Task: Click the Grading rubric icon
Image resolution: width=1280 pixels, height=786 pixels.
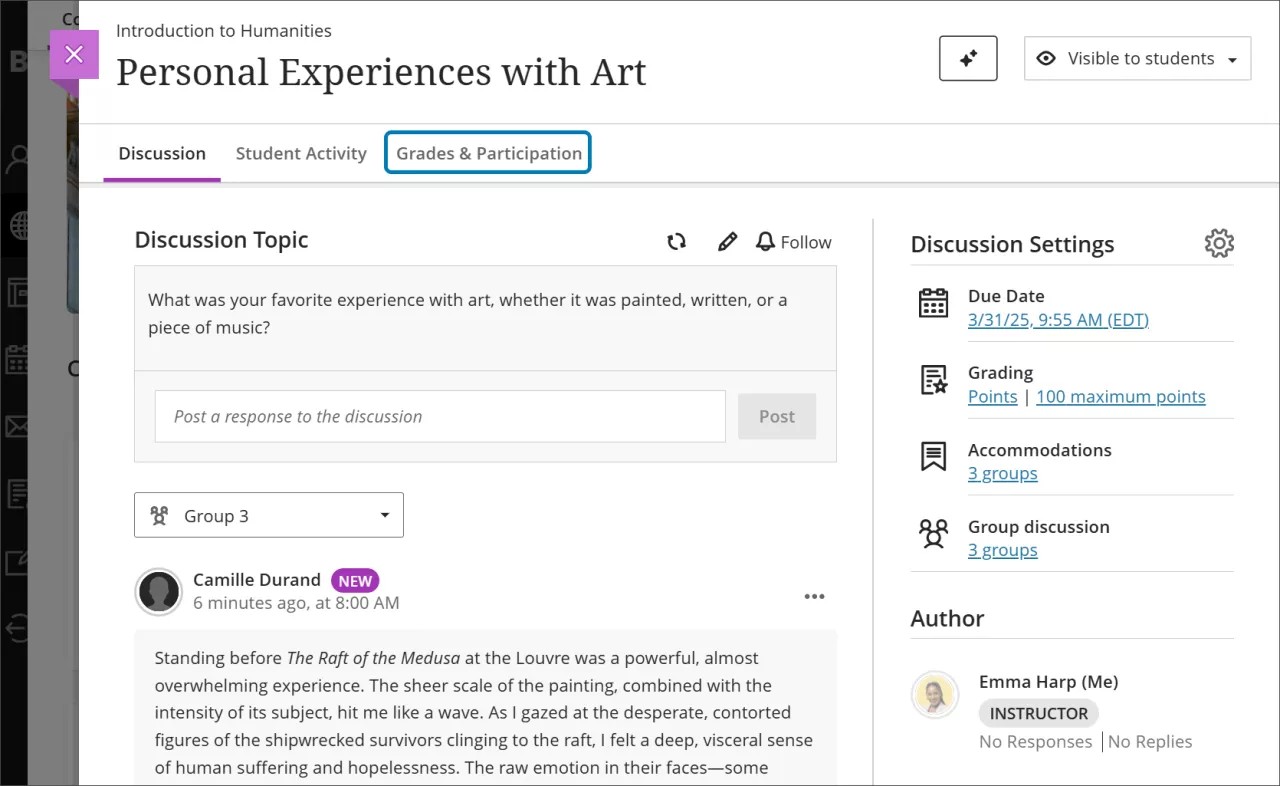Action: pyautogui.click(x=933, y=380)
